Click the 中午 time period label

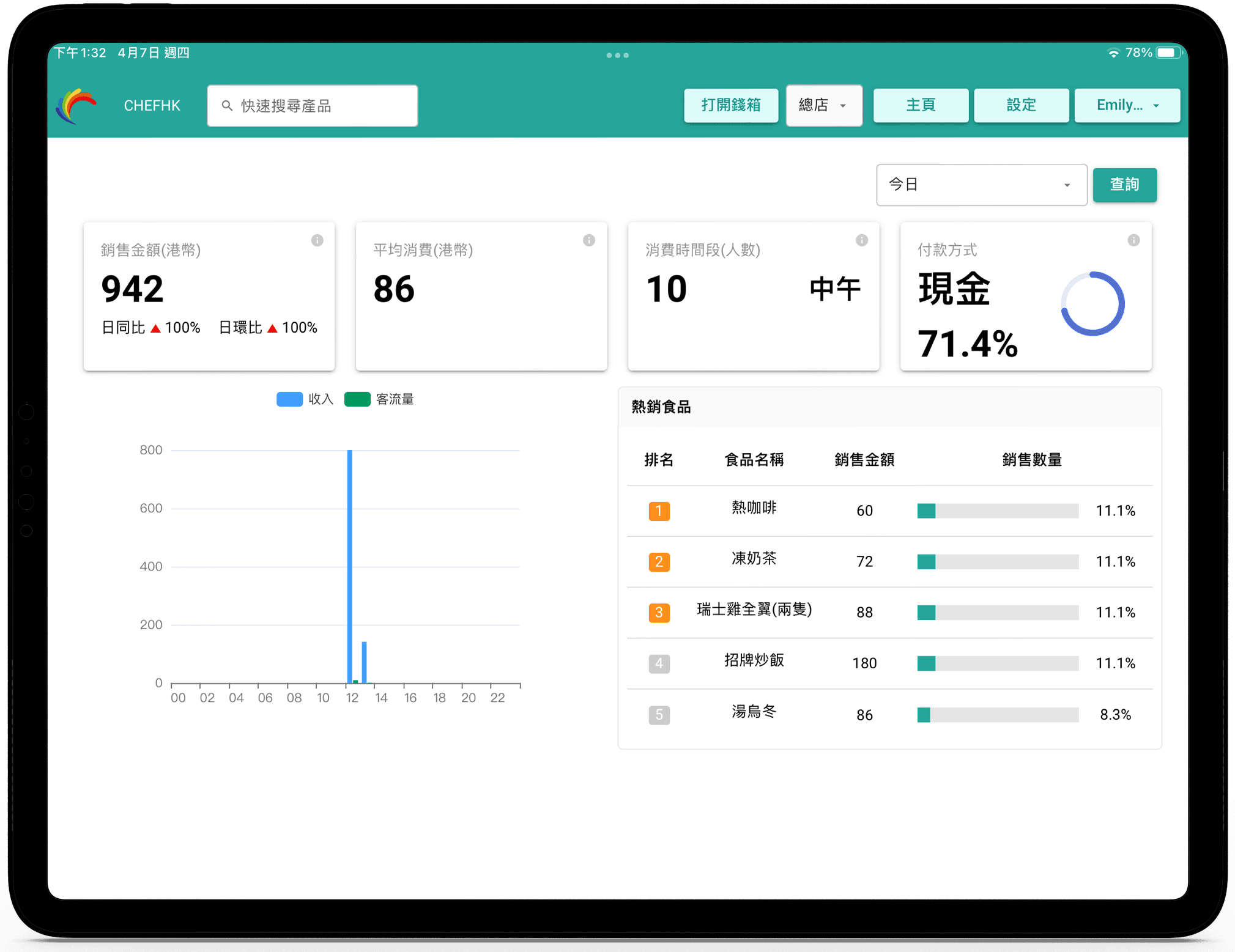[835, 289]
